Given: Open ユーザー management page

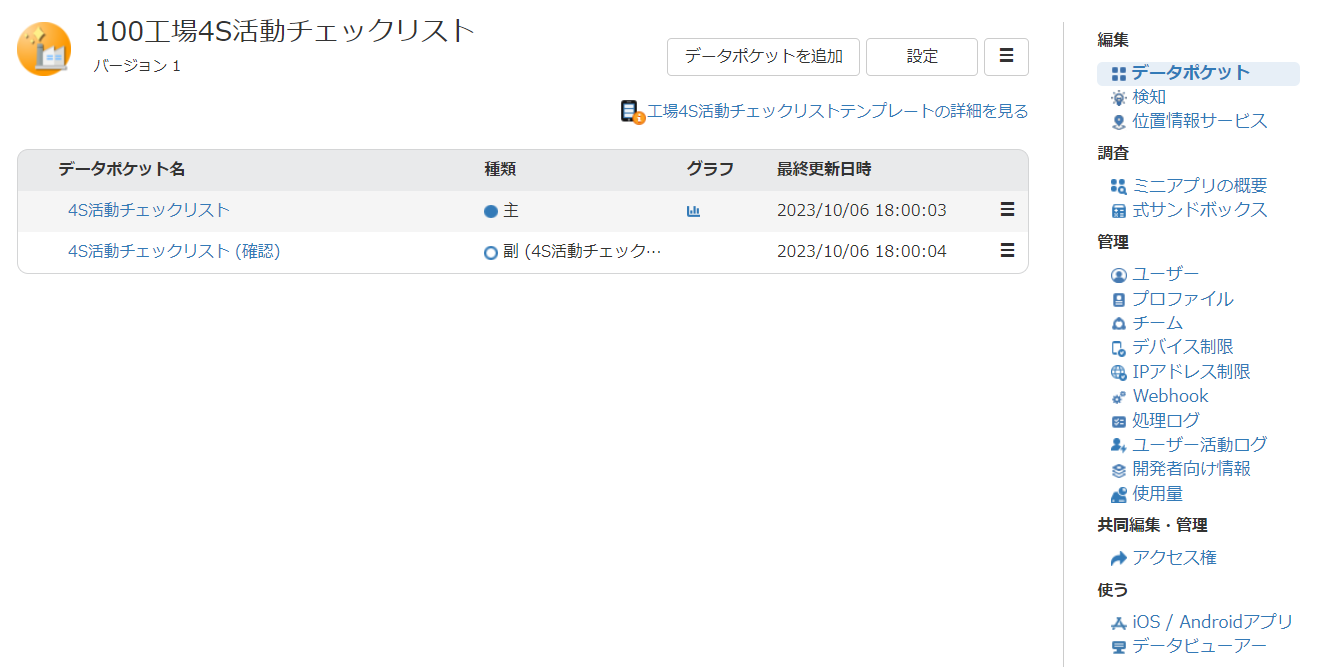Looking at the screenshot, I should 1166,274.
